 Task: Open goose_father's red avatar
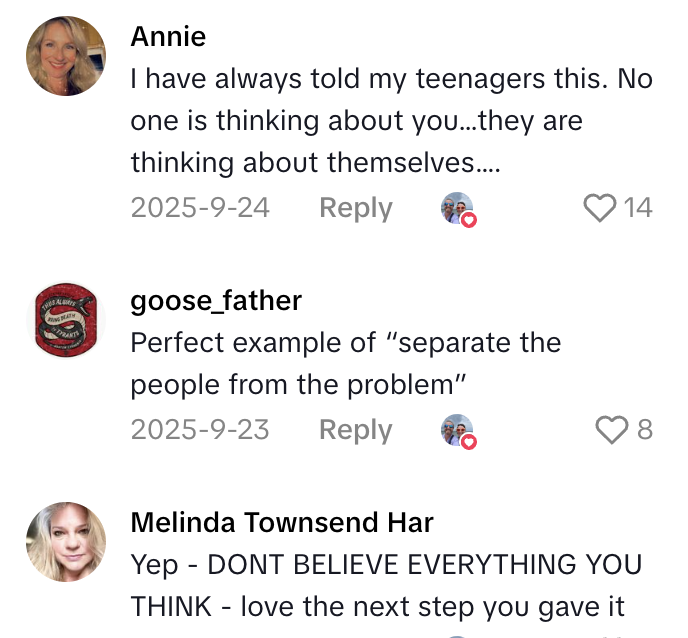66,320
